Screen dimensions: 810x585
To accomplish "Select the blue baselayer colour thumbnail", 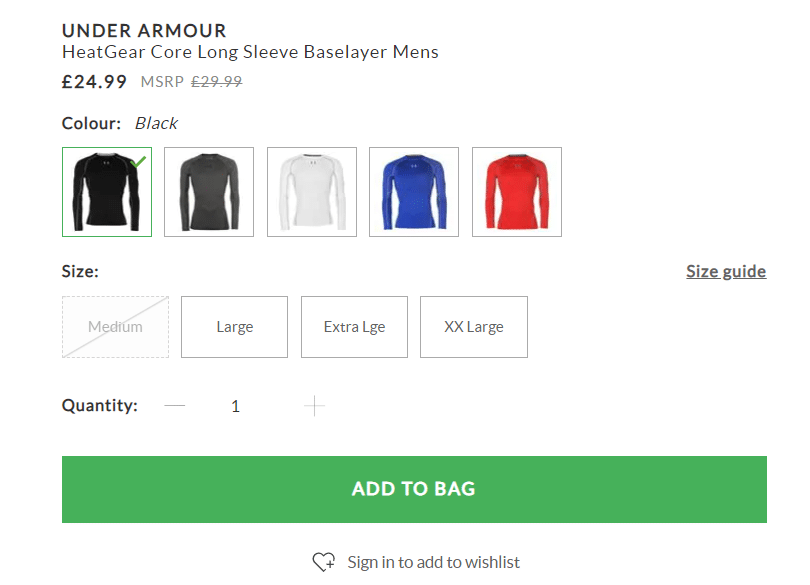I will pos(414,192).
